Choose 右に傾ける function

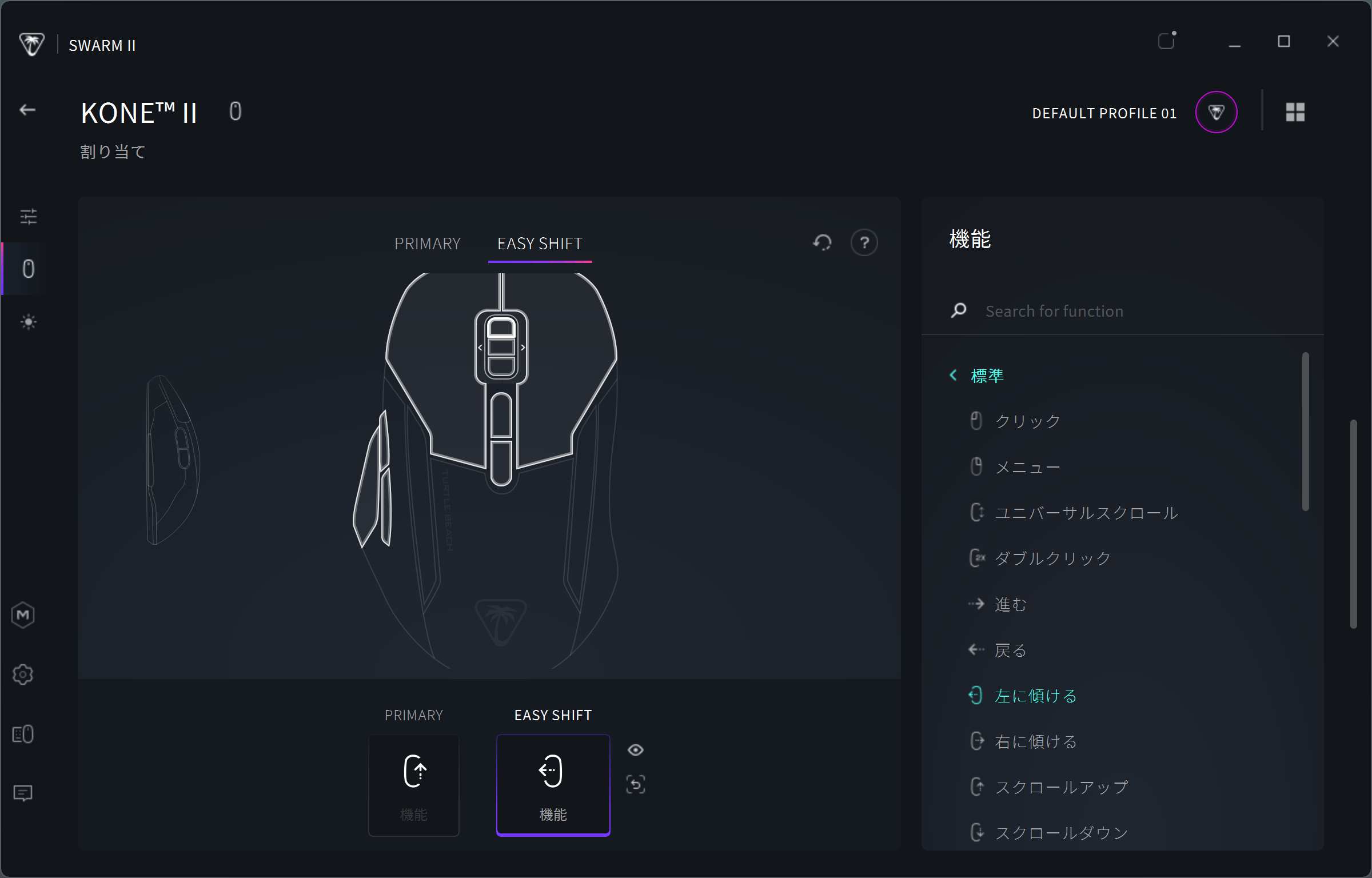(x=1035, y=741)
